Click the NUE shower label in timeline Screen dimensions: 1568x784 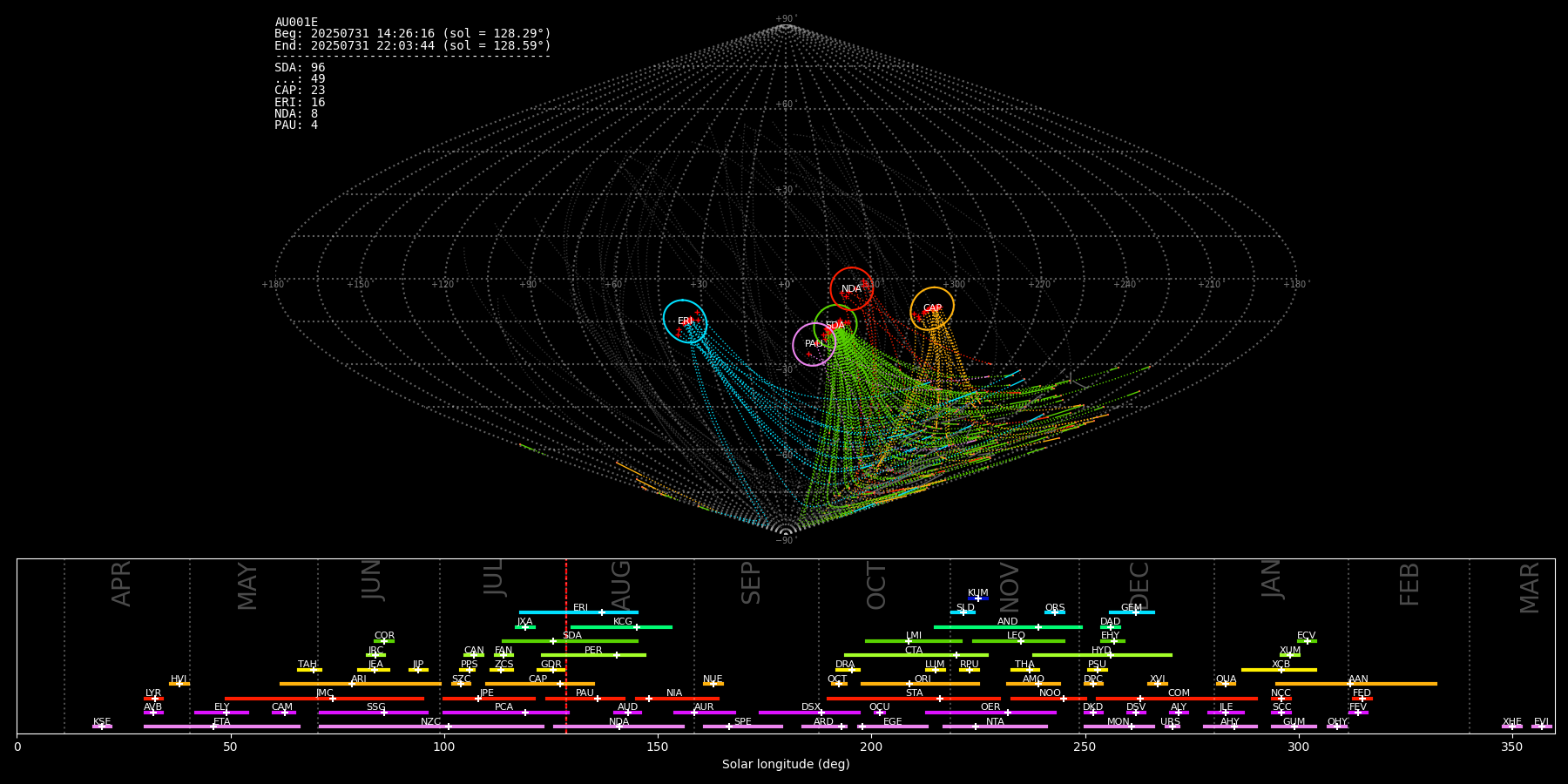pyautogui.click(x=713, y=679)
